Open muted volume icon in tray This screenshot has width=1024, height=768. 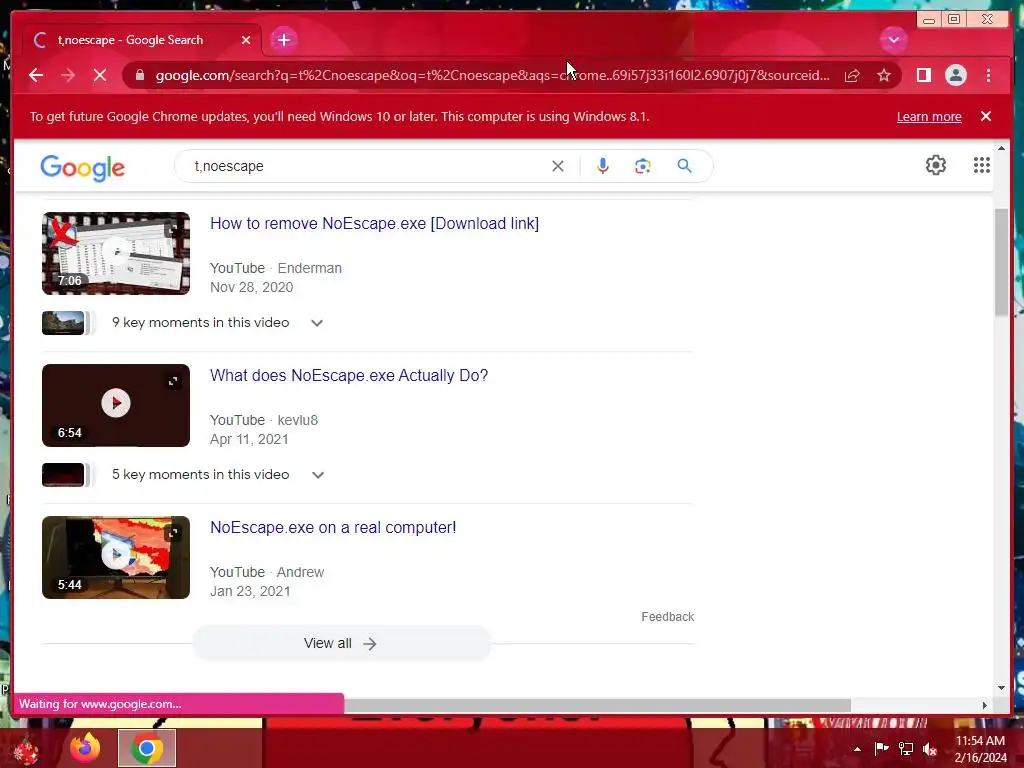[x=930, y=749]
